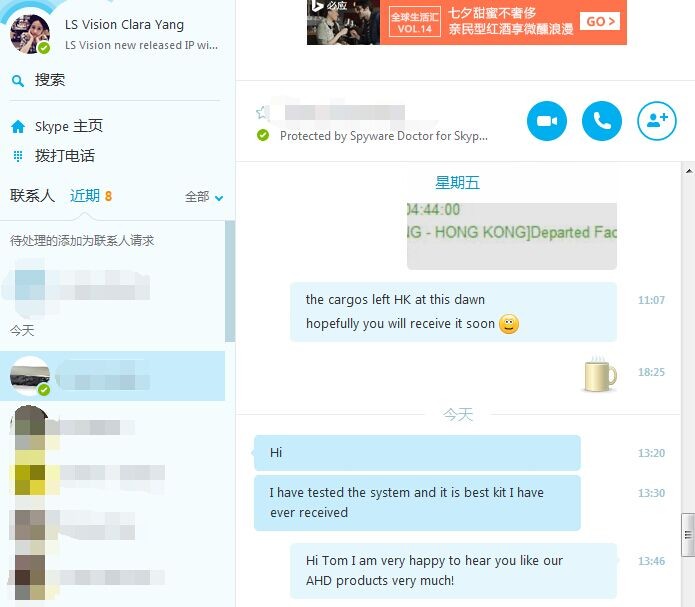This screenshot has height=607, width=695.
Task: Expand the 全部 filter dropdown
Action: coord(204,197)
